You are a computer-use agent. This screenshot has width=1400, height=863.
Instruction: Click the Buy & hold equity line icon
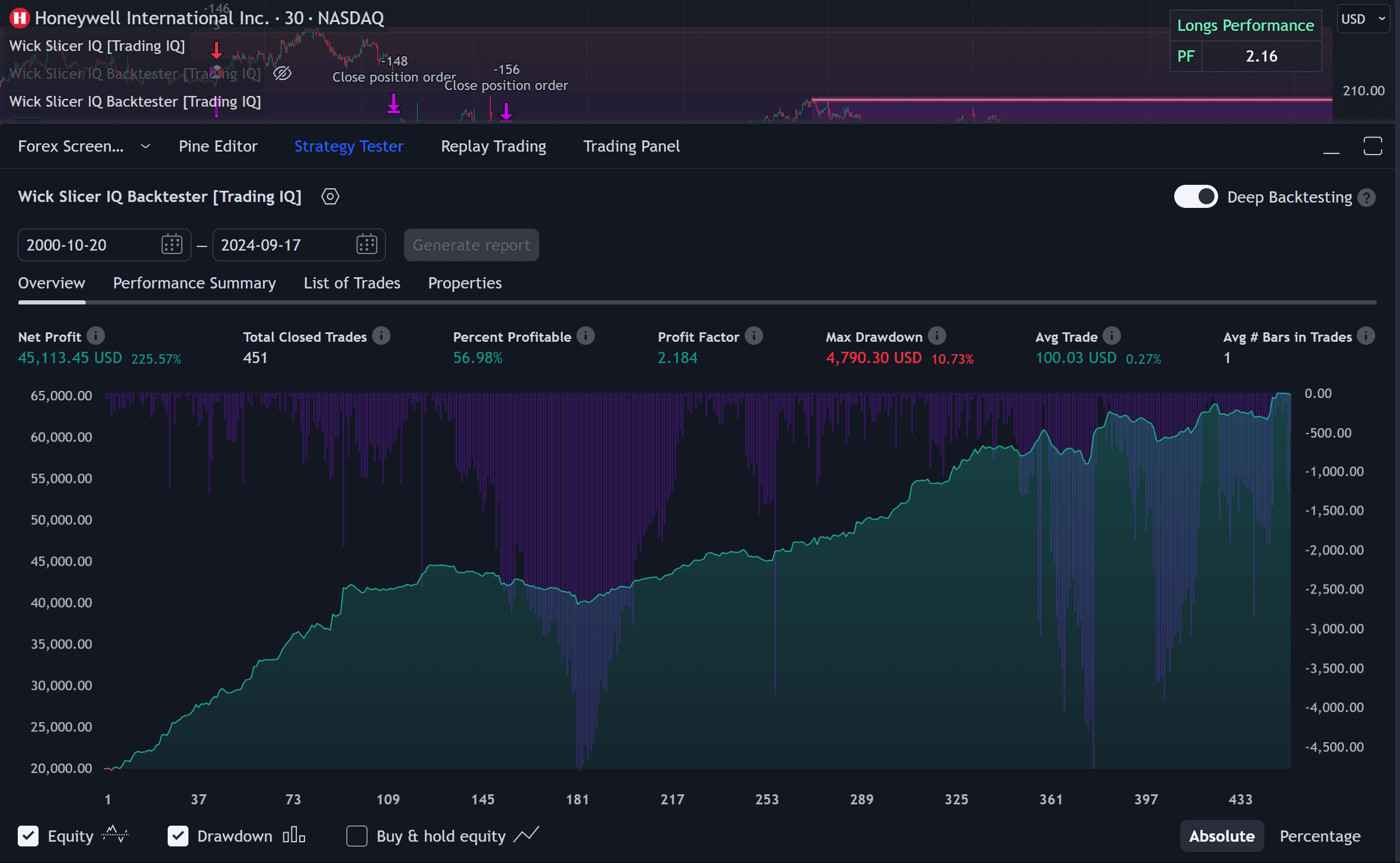pyautogui.click(x=526, y=835)
